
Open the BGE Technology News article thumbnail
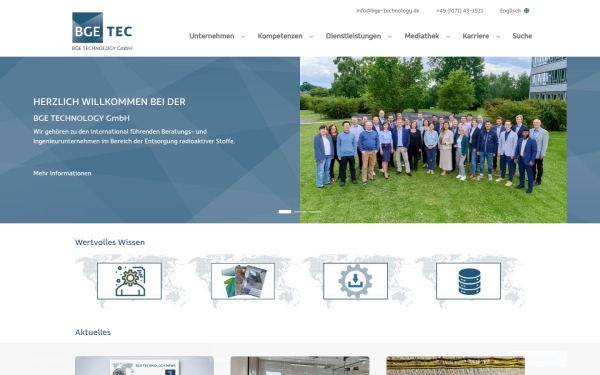pos(144,366)
